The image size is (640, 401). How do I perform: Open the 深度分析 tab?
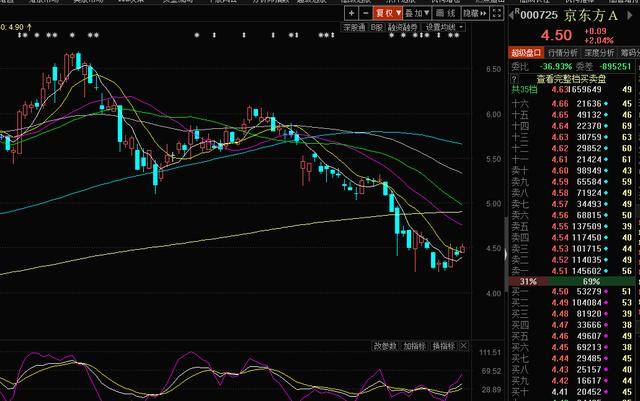tap(600, 52)
